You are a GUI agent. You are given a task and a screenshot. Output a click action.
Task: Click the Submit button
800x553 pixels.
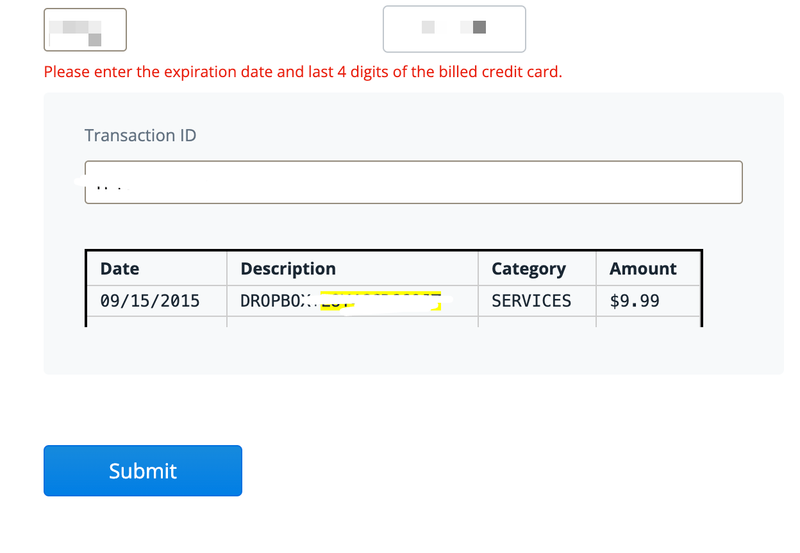click(142, 471)
